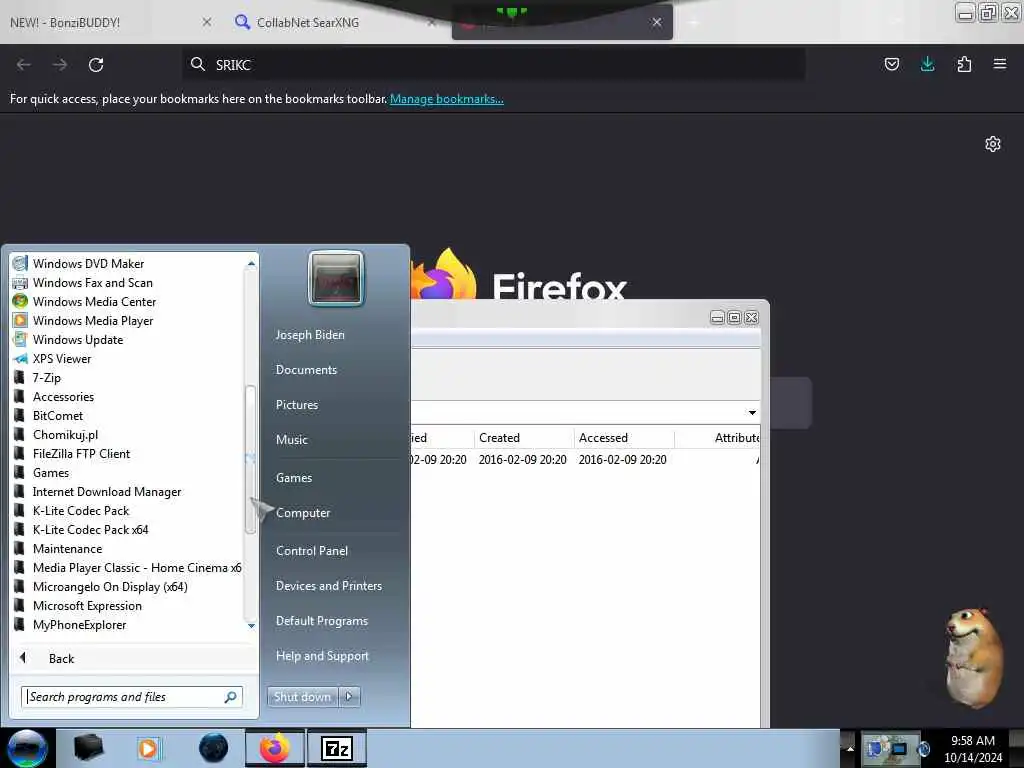Click the Manage bookmarks... link
Viewport: 1024px width, 768px height.
[447, 99]
